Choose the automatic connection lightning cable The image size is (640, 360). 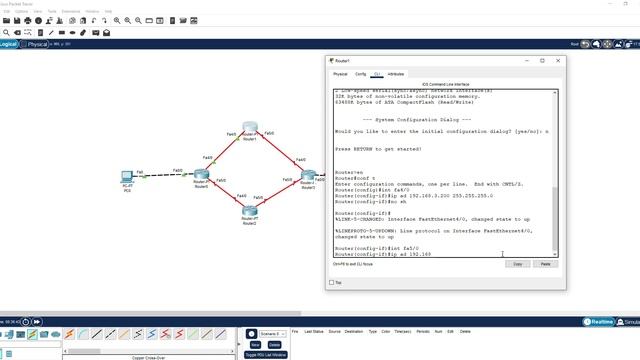69,334
